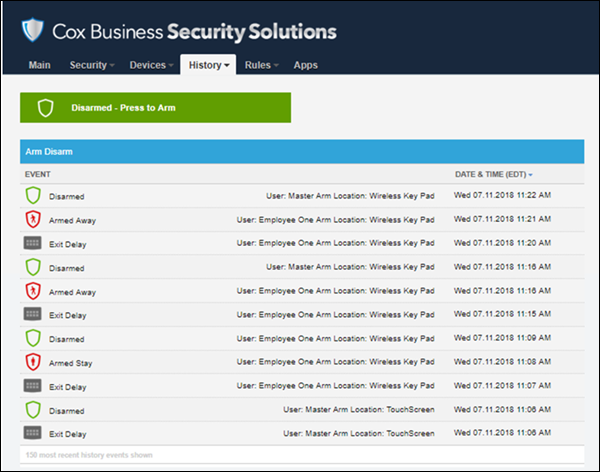Open the Main tab

[39, 65]
